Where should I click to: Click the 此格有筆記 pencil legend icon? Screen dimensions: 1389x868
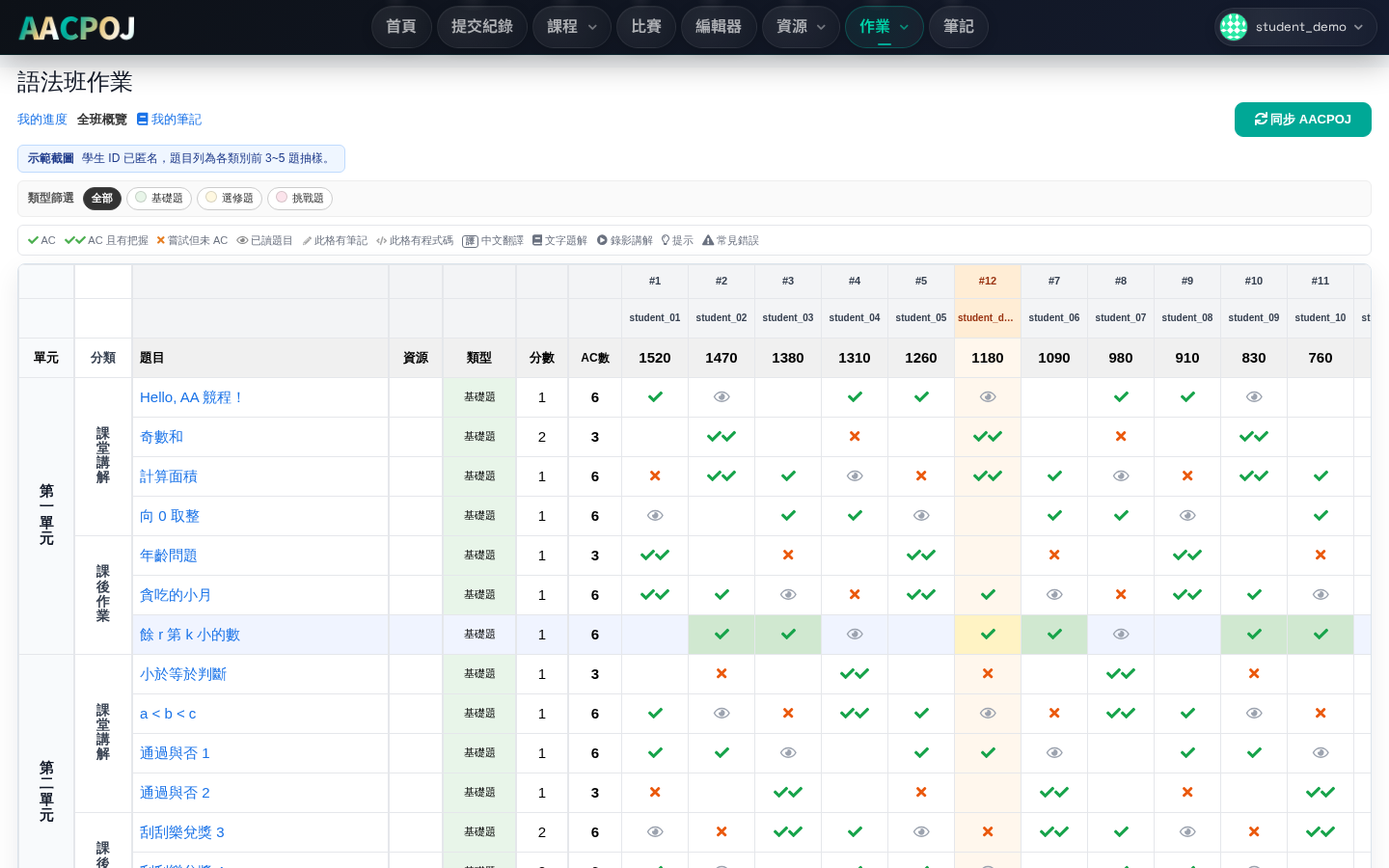307,241
